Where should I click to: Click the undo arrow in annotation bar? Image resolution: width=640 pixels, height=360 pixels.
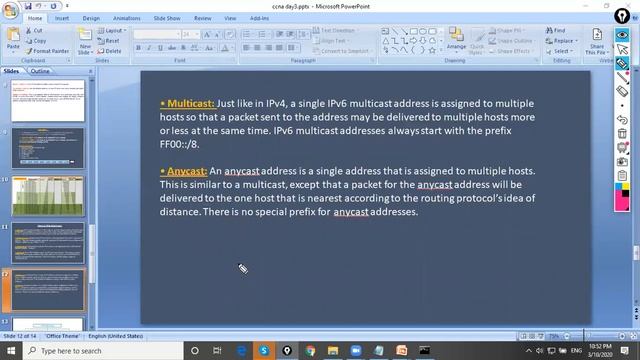tap(622, 119)
